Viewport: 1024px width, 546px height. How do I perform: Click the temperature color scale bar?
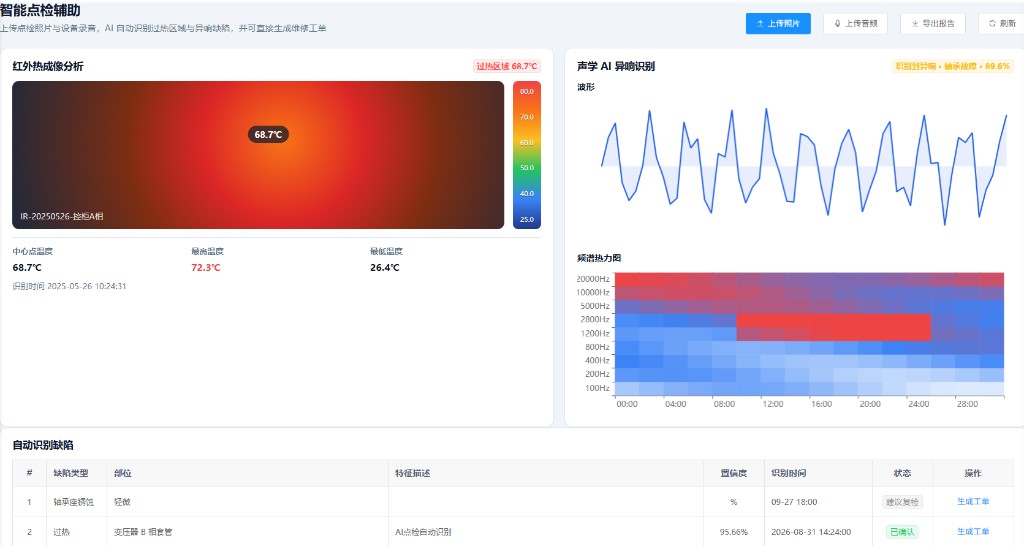527,155
